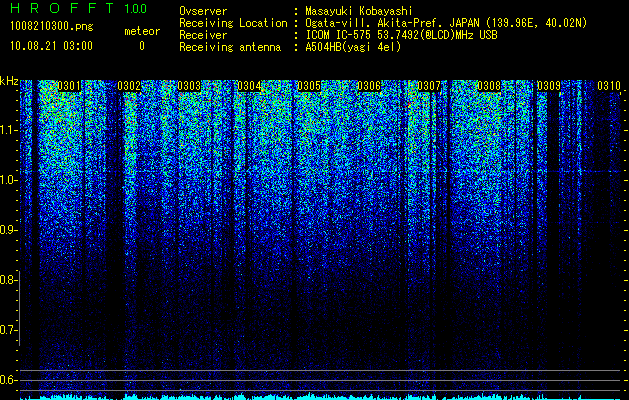Click the HROFFT 1.0.0 title text
The height and width of the screenshot is (400, 629).
coord(79,8)
